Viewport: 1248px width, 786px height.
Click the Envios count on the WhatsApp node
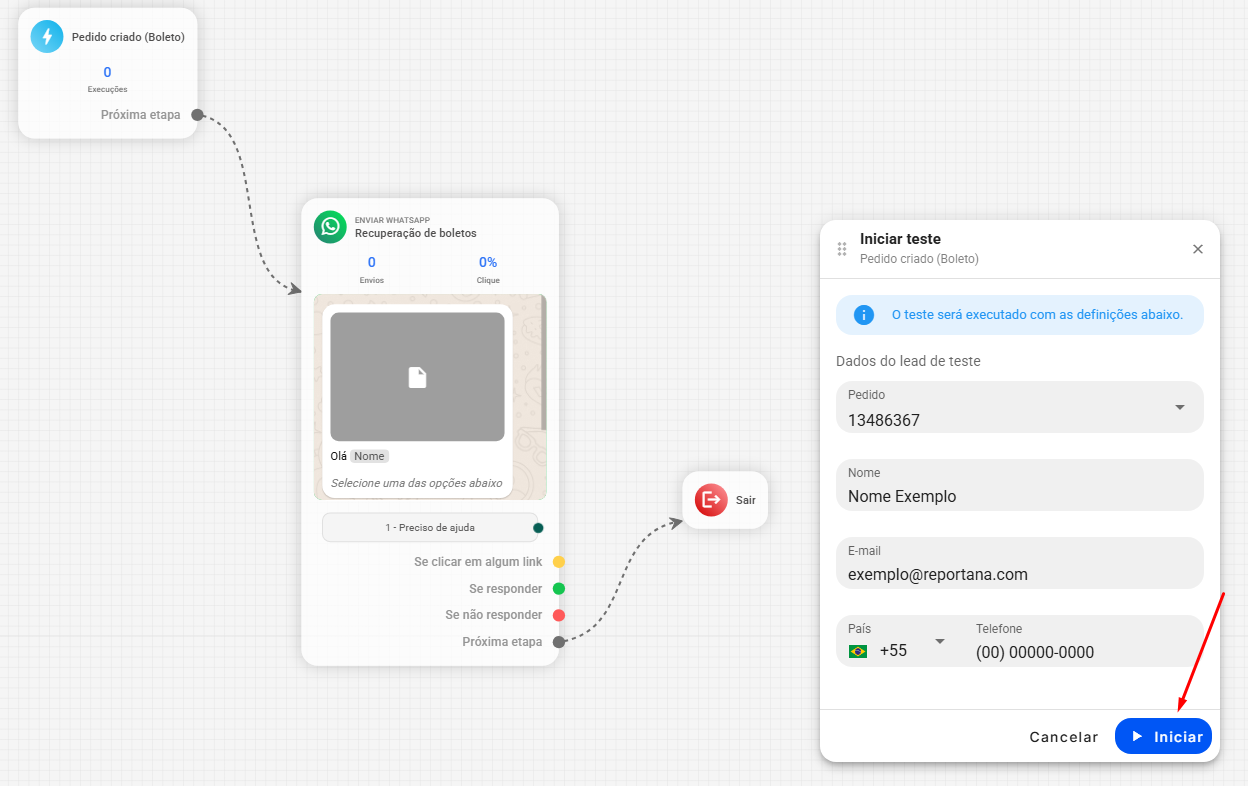pos(372,263)
